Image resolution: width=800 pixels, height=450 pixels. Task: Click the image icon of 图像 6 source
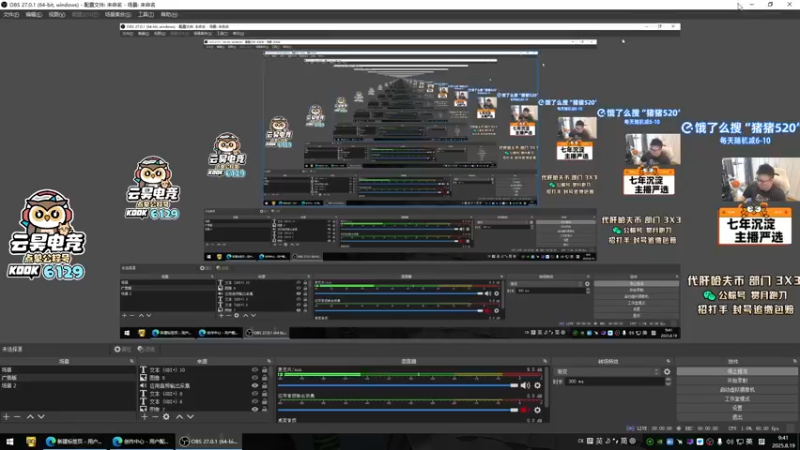[143, 378]
